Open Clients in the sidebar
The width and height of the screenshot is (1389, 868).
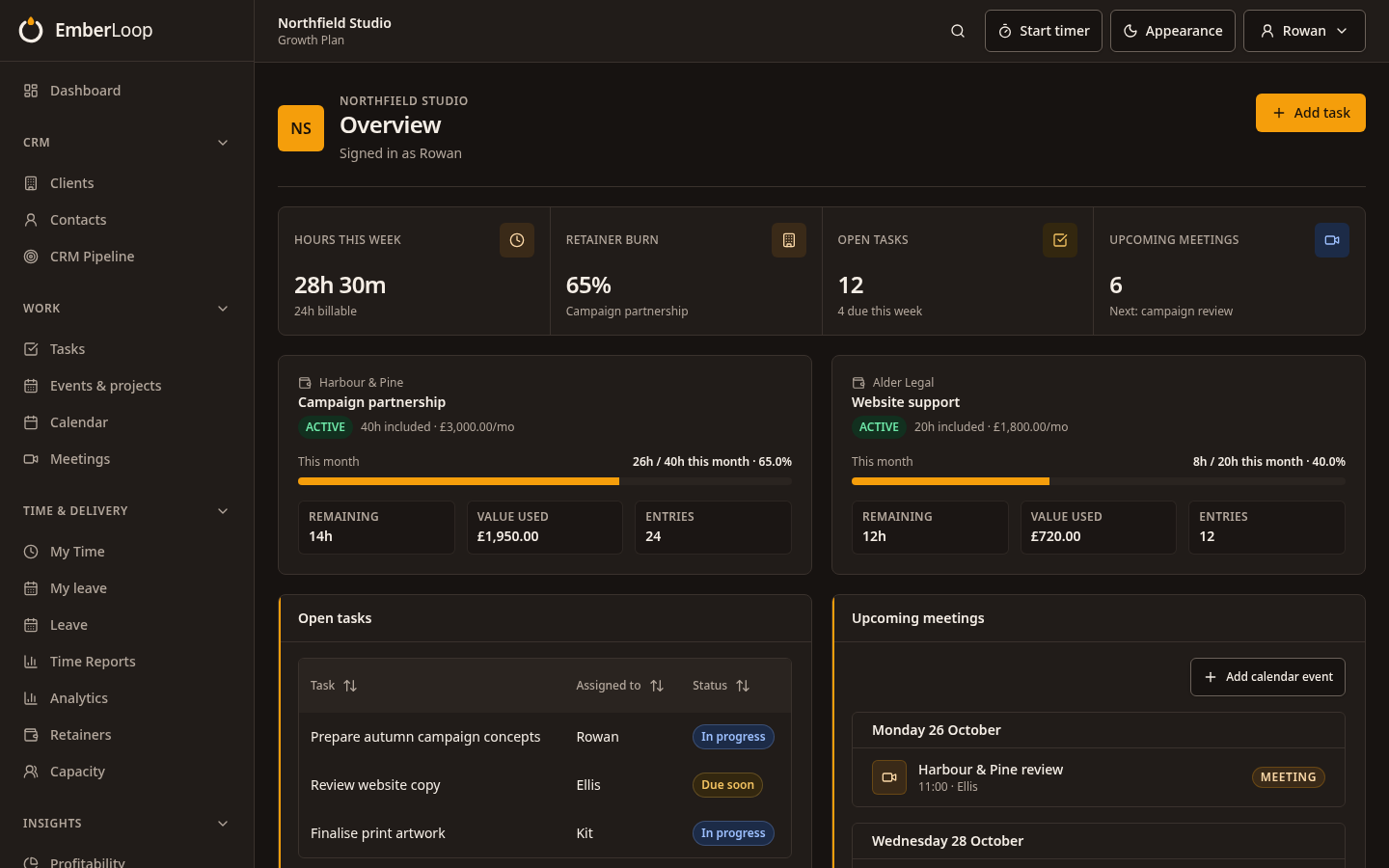(x=126, y=183)
